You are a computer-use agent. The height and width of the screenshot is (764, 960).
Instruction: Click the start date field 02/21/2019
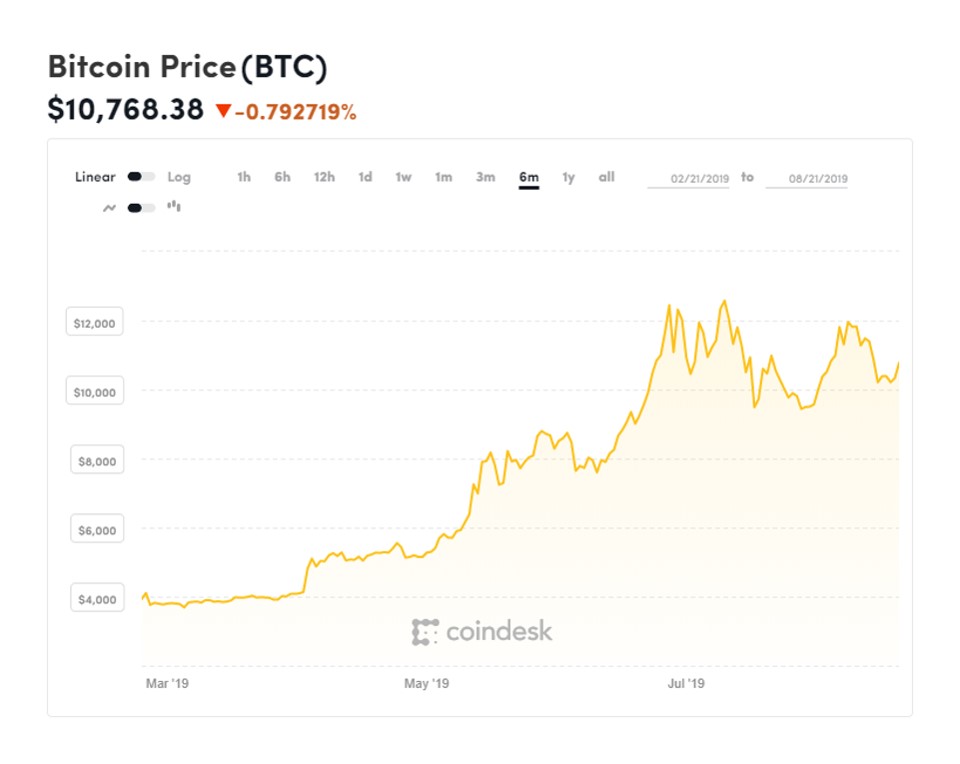[x=688, y=179]
